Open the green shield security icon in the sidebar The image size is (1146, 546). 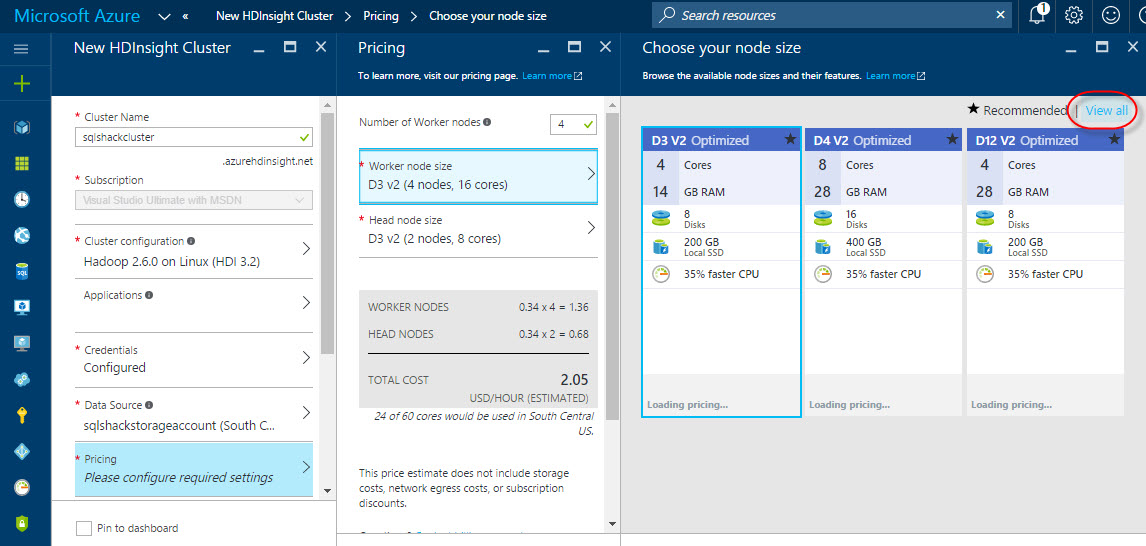(x=22, y=523)
